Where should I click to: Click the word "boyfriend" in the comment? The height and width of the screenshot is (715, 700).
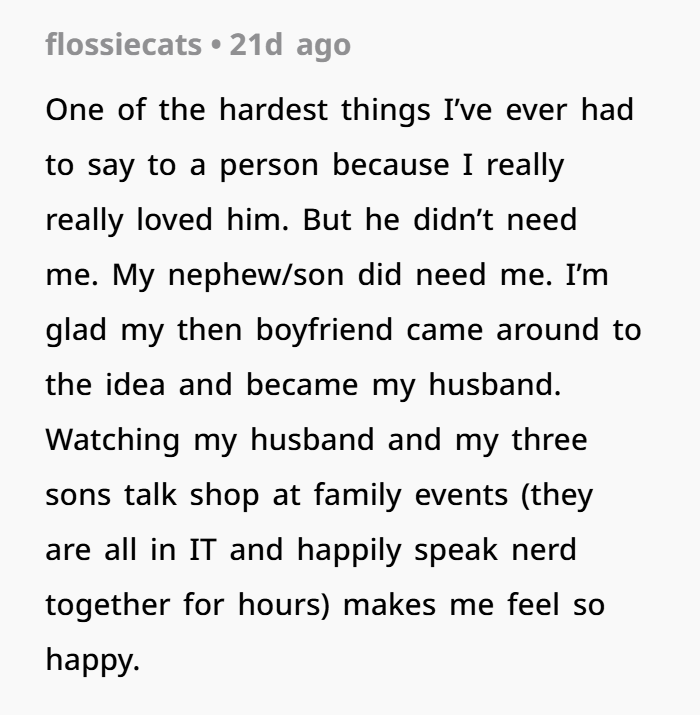[324, 330]
